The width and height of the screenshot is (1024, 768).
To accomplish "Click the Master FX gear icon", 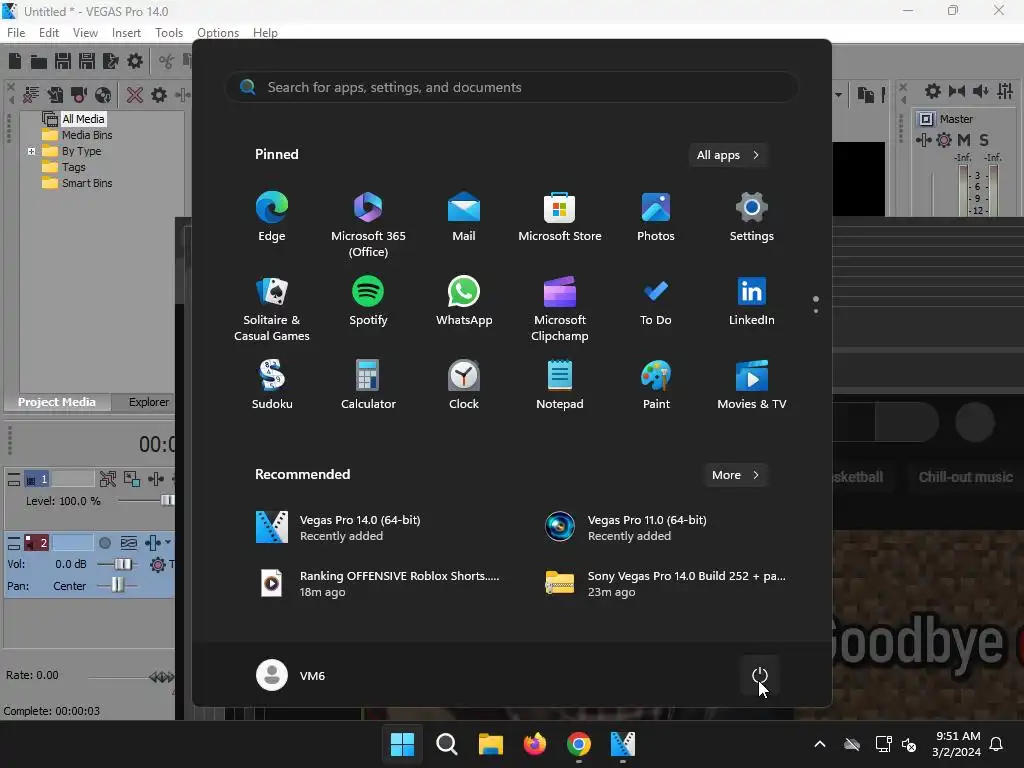I will [944, 140].
